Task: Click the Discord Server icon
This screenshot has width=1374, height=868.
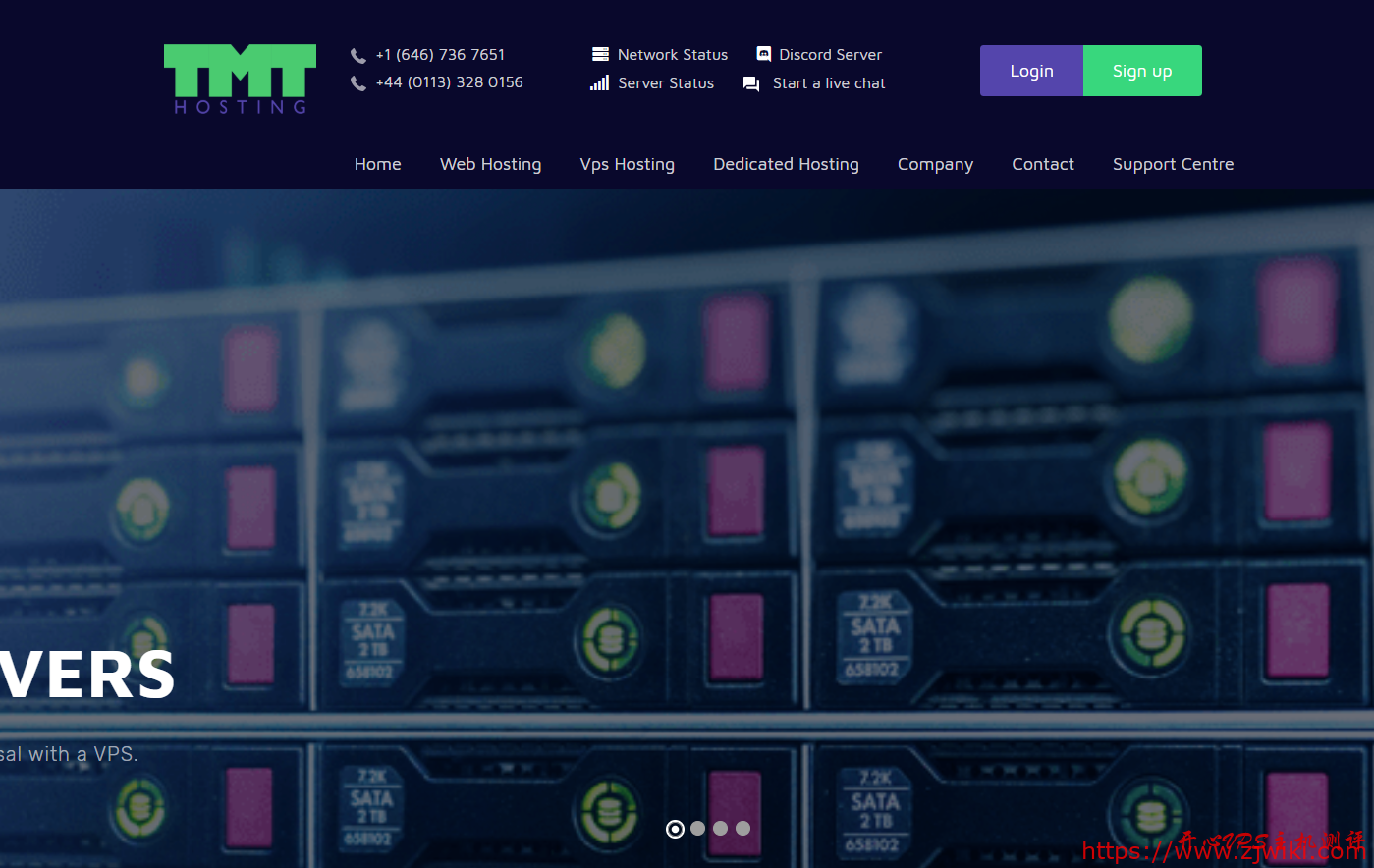Action: [x=764, y=55]
